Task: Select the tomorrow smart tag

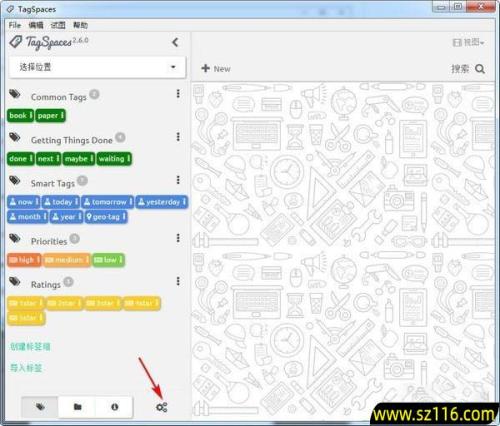Action: [108, 202]
